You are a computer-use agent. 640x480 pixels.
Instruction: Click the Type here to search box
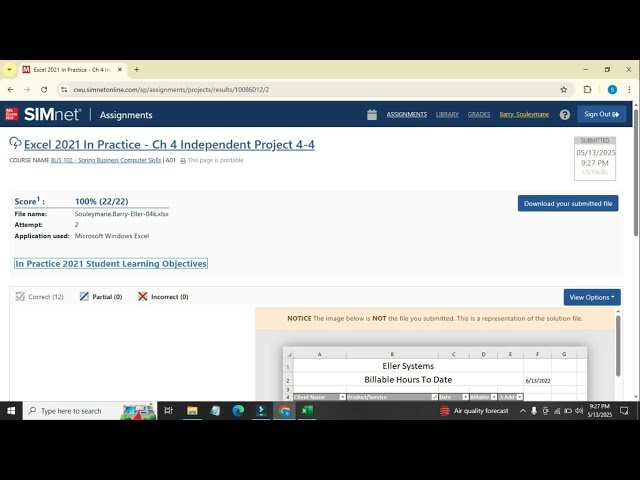coord(90,411)
